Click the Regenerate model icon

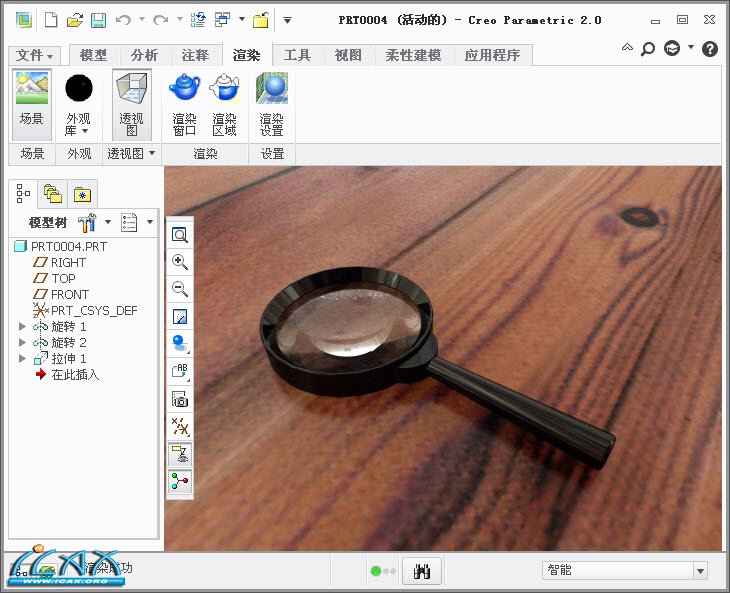(198, 20)
